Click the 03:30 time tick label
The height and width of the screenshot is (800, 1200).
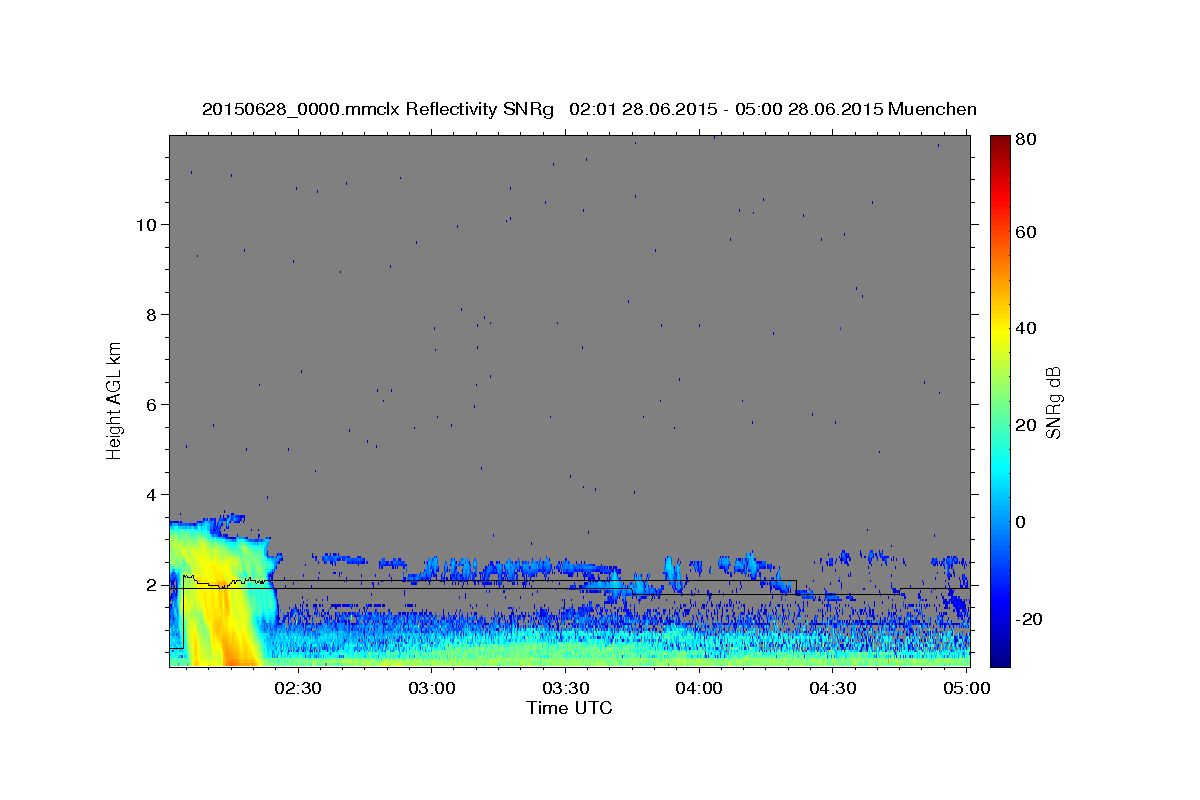click(565, 688)
